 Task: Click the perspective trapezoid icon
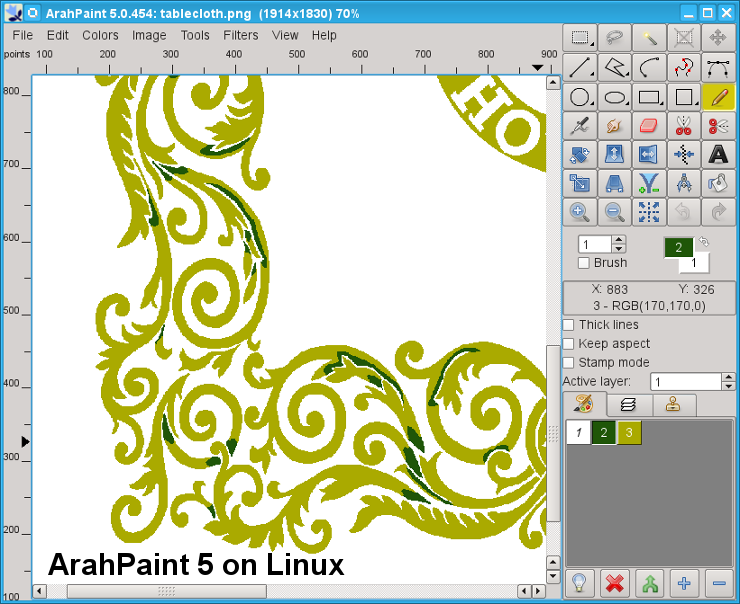pyautogui.click(x=614, y=183)
